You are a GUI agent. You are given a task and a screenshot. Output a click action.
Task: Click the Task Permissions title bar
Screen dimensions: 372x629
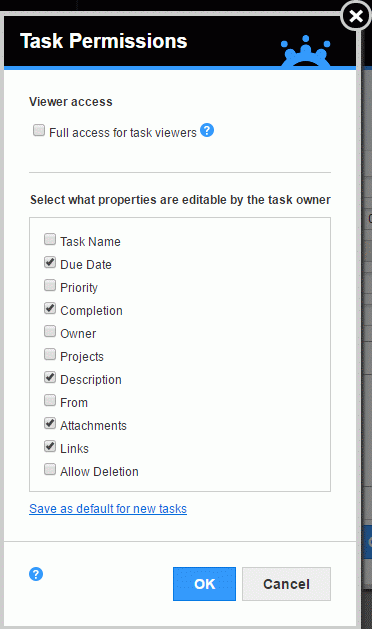click(180, 41)
